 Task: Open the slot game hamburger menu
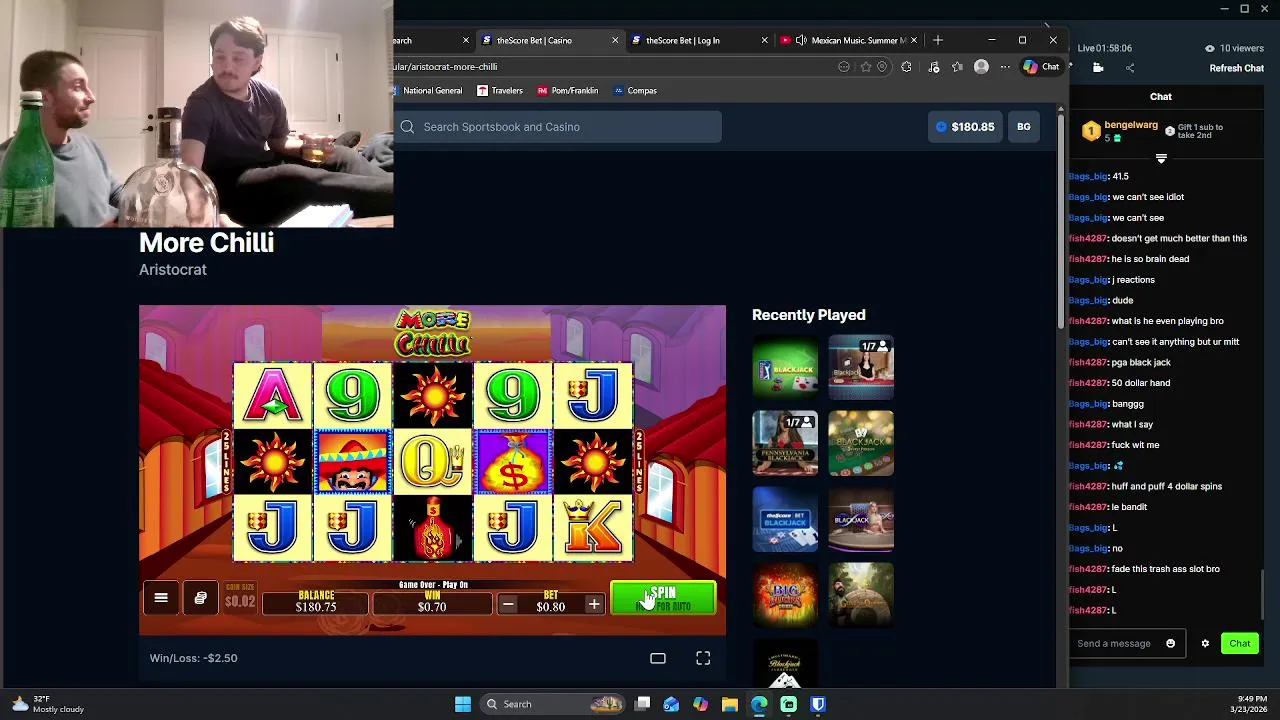(161, 598)
